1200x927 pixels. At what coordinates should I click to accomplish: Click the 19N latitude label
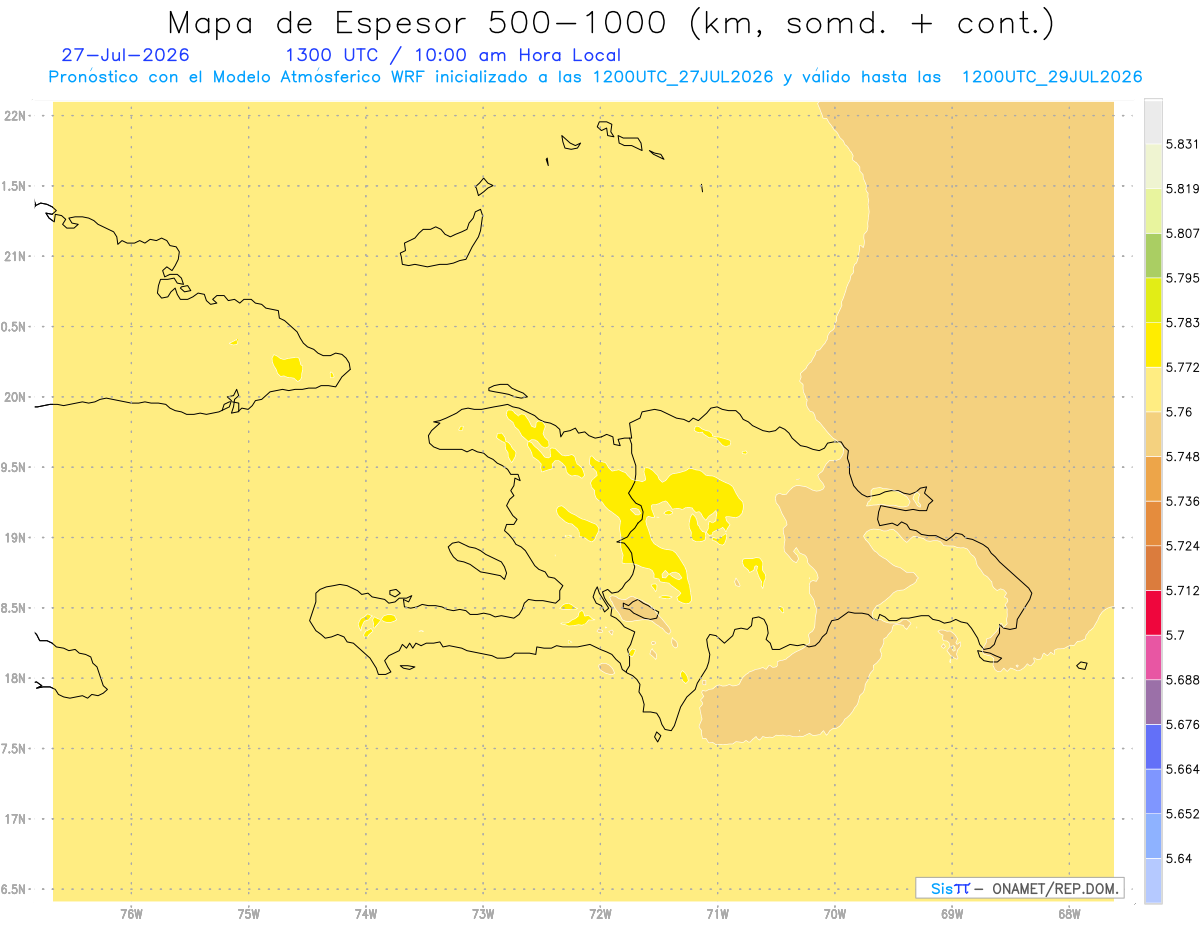[14, 538]
